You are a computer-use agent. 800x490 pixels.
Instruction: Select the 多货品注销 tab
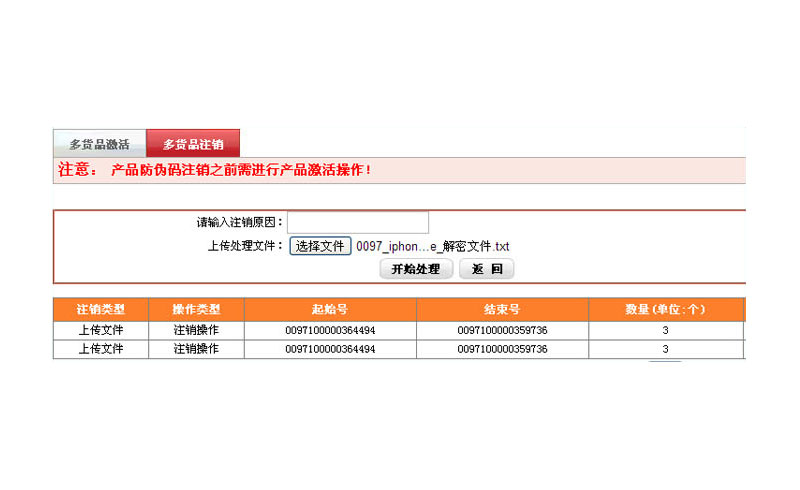coord(193,143)
